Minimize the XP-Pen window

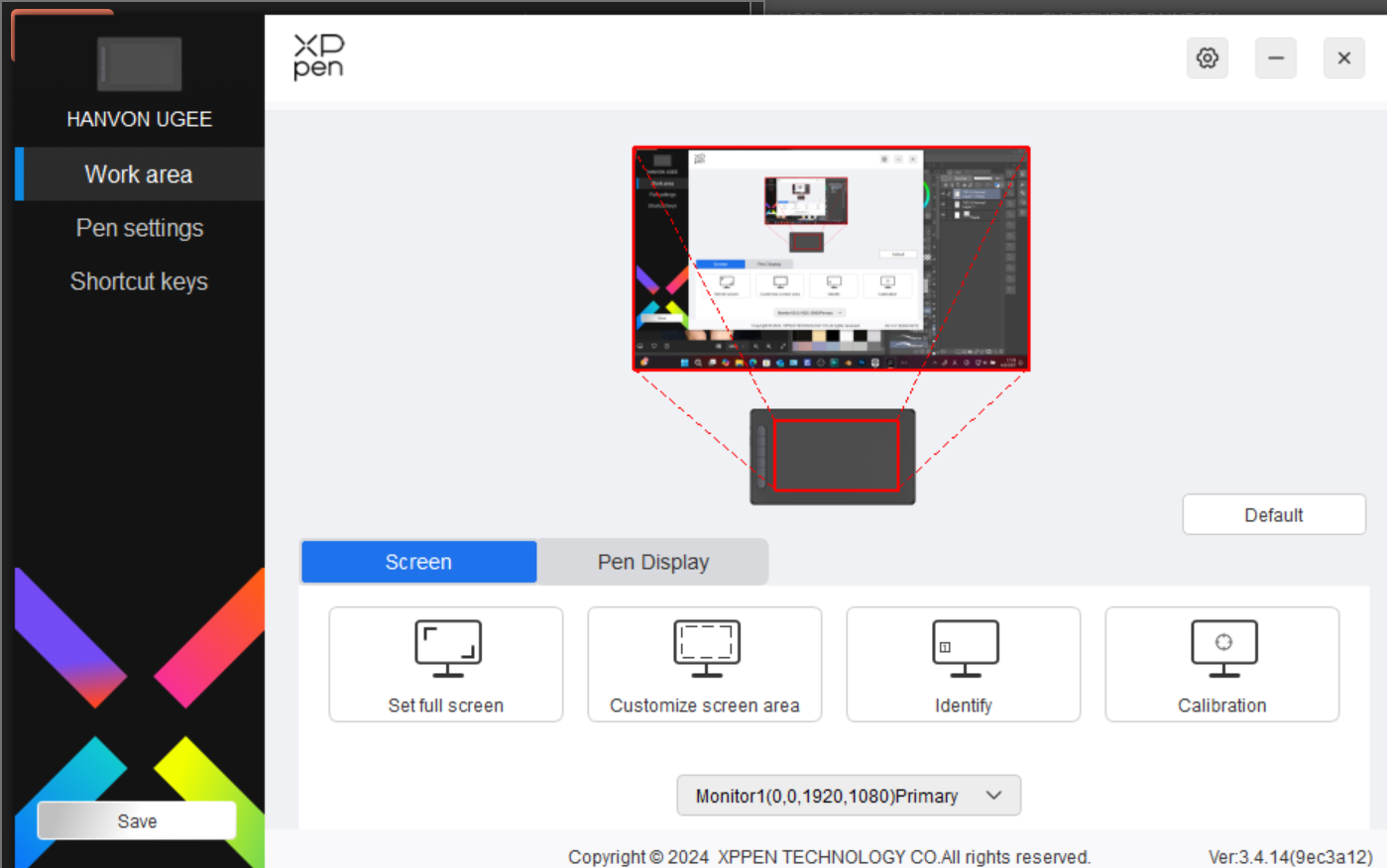click(1276, 57)
